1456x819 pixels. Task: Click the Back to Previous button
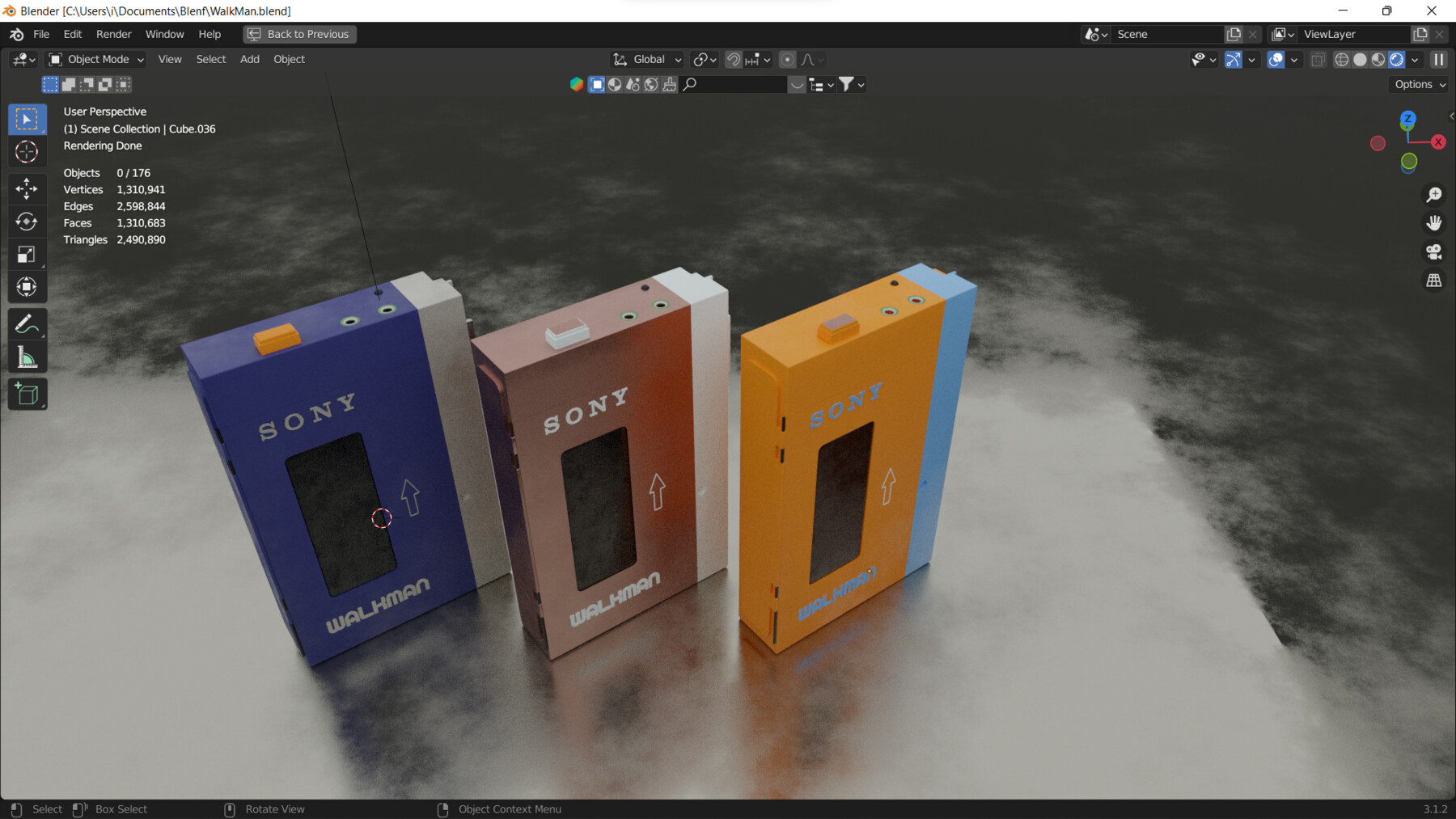point(298,34)
